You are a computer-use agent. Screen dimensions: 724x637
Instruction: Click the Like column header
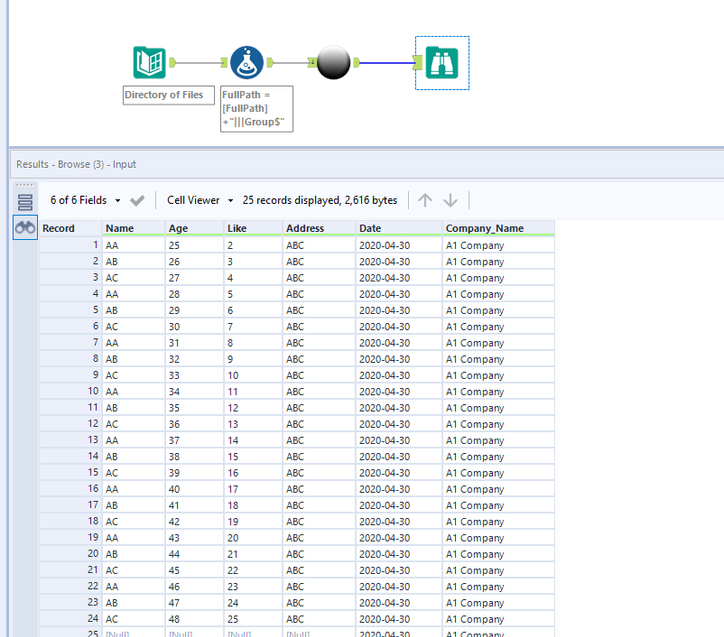(237, 228)
